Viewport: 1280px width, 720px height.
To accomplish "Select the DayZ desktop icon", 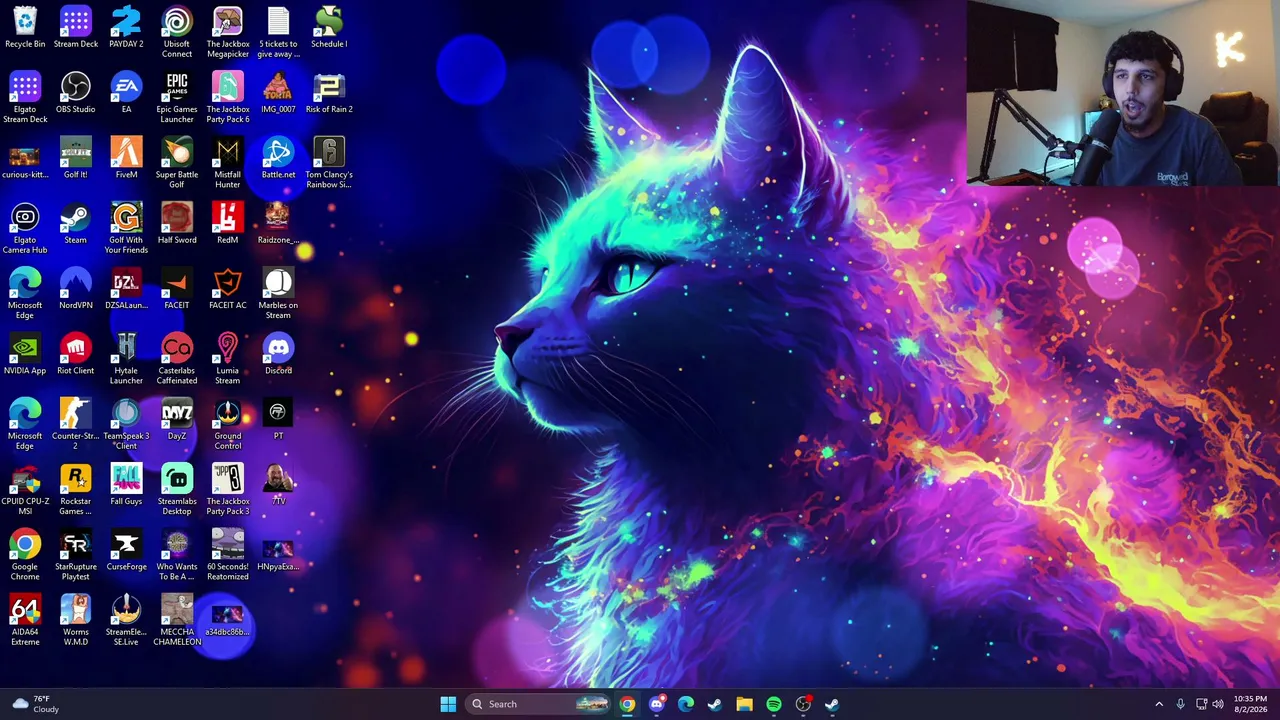I will tap(177, 420).
